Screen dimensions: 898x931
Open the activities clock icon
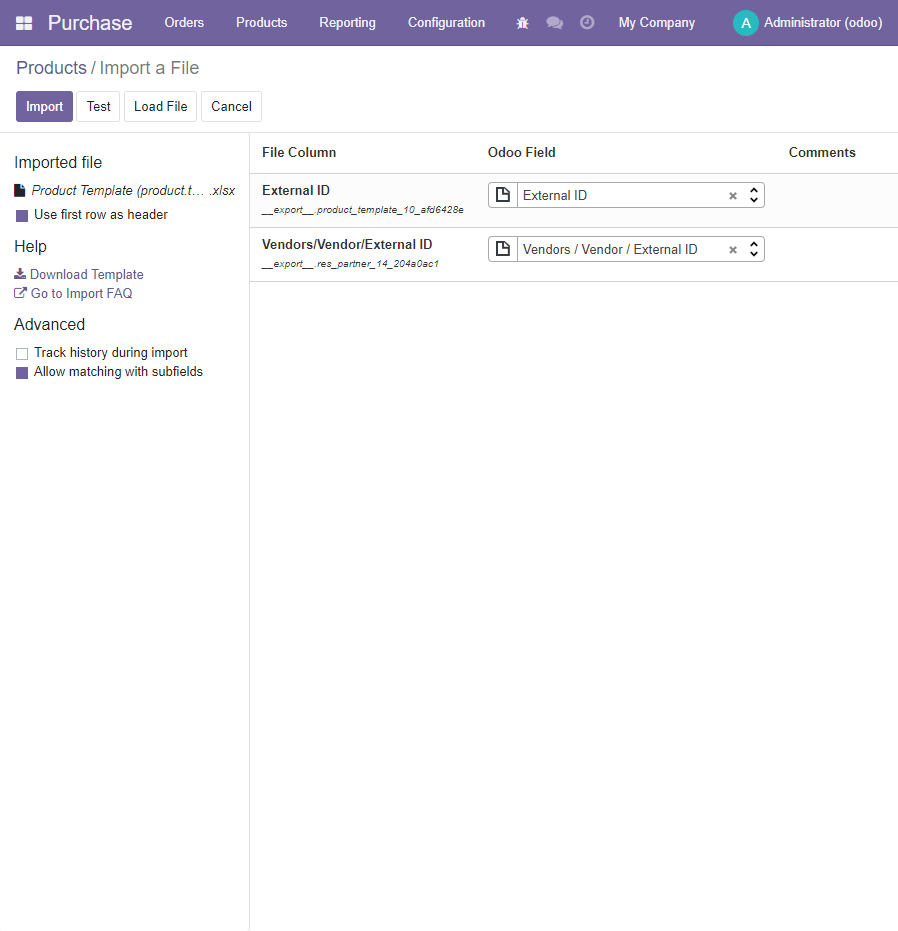[x=587, y=23]
